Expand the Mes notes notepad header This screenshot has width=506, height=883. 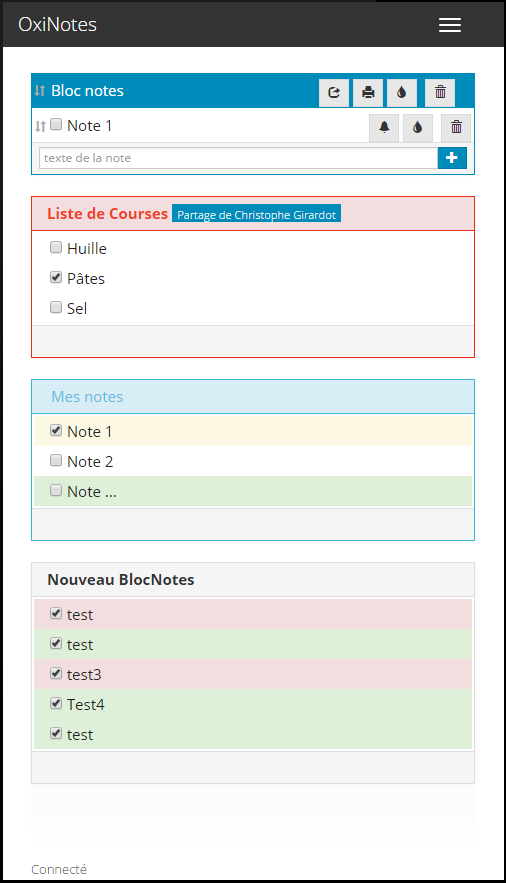click(253, 397)
